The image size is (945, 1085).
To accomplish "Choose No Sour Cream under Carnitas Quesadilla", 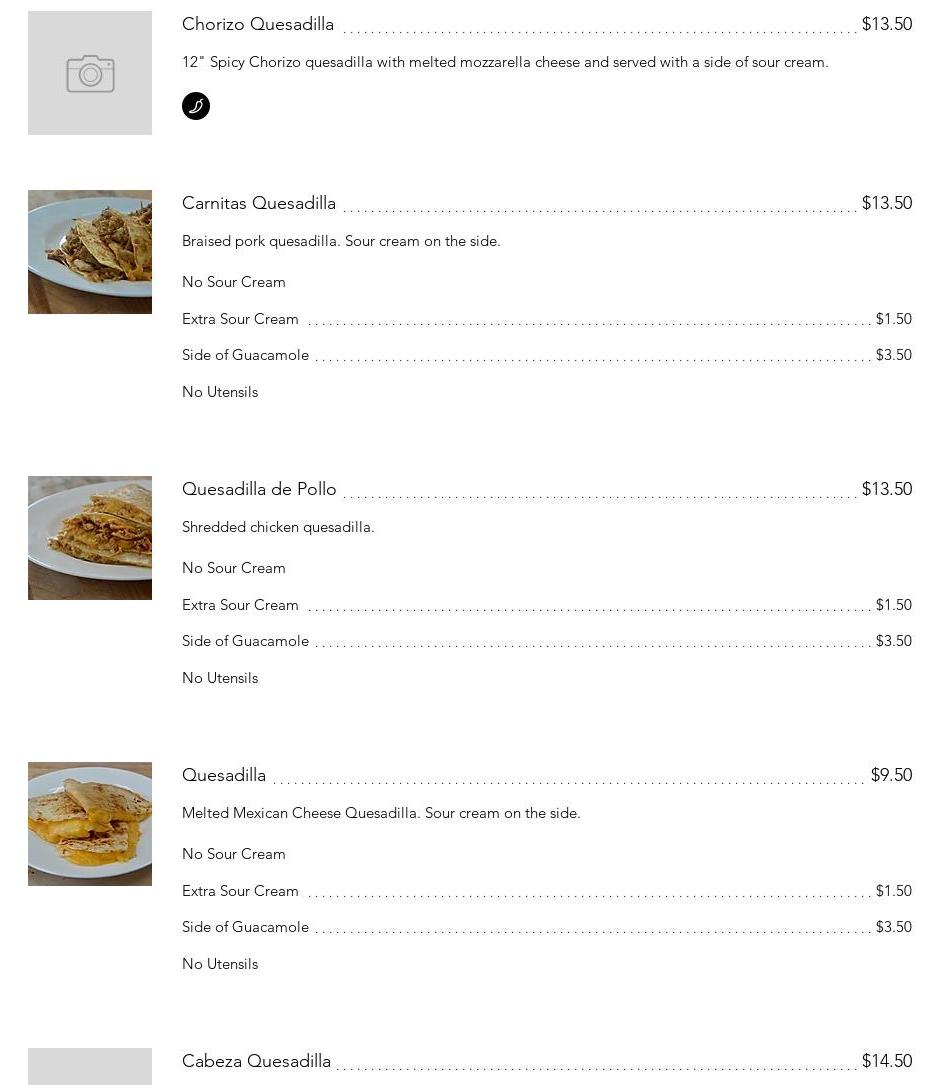I will pos(234,282).
